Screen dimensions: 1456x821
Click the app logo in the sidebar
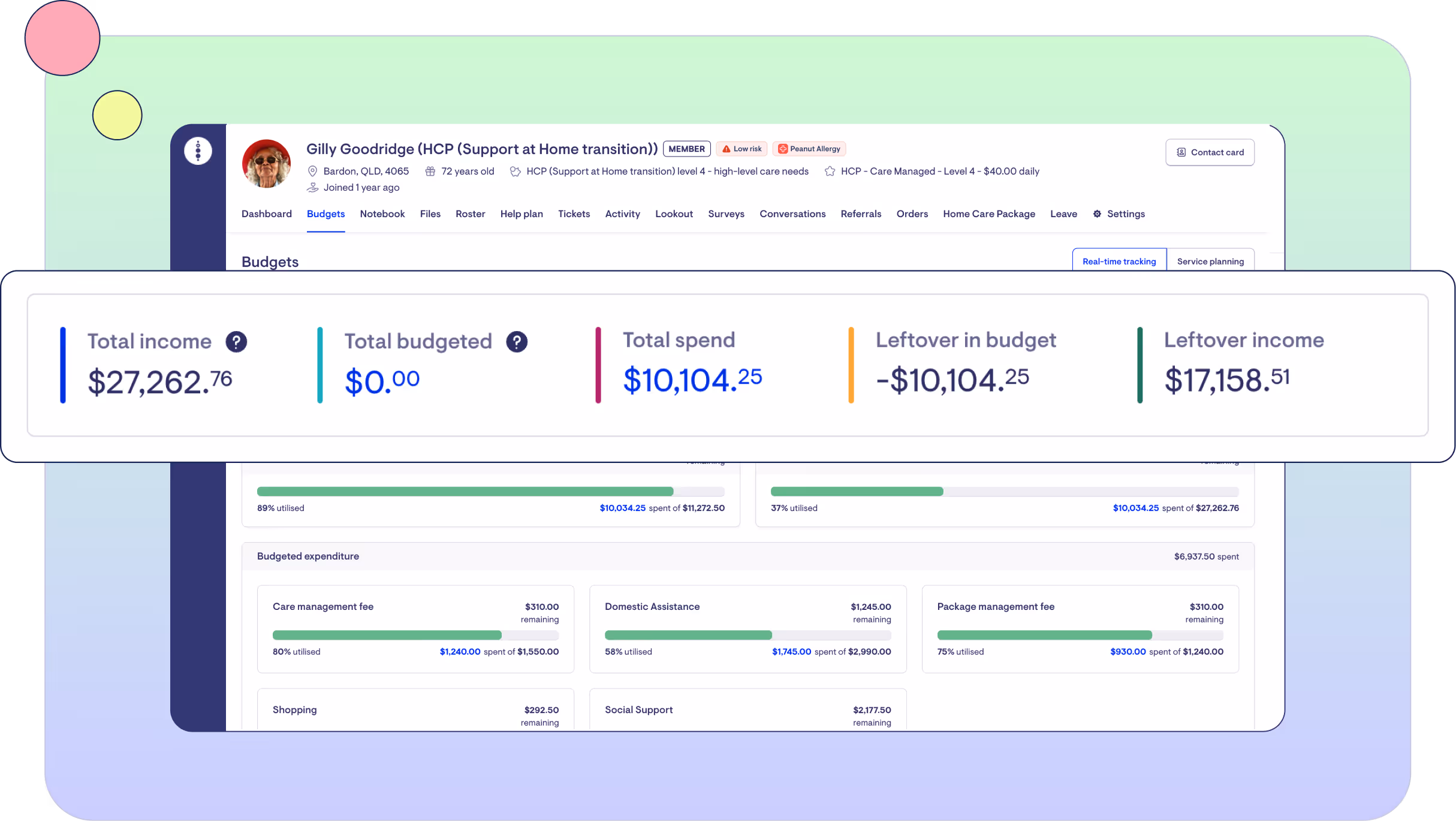[x=198, y=151]
